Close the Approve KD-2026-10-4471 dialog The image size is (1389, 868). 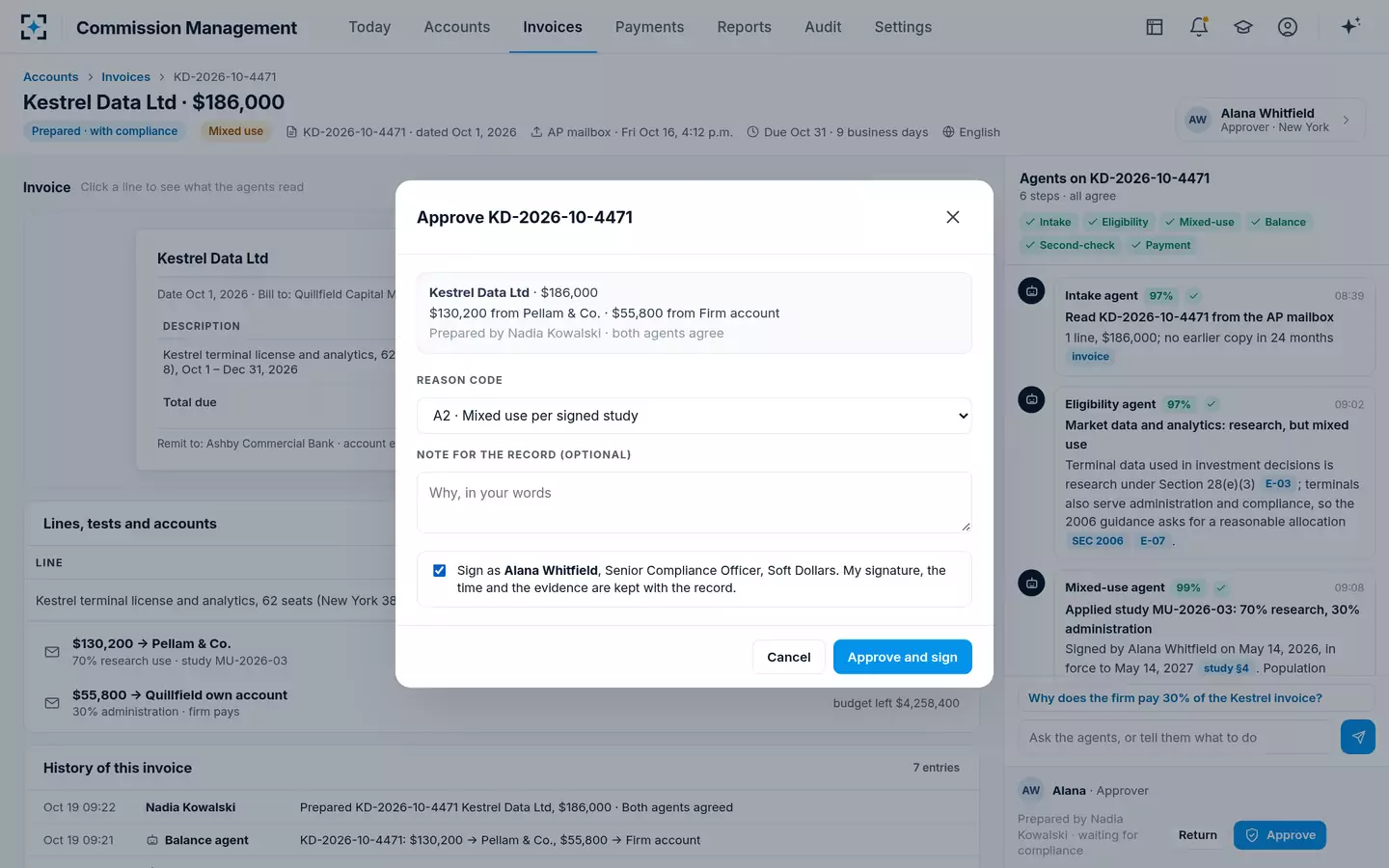click(x=953, y=217)
